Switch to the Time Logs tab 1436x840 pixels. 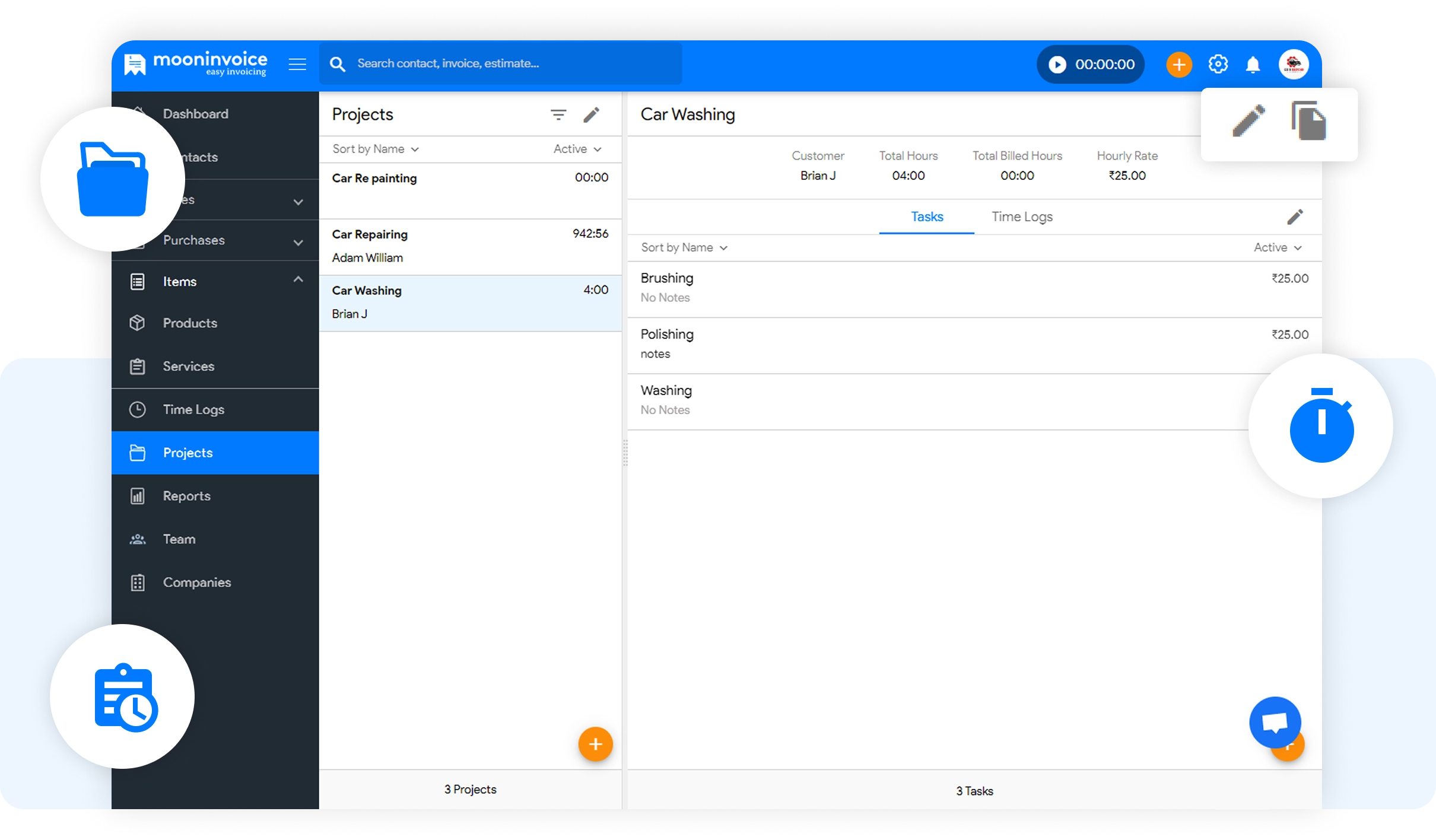click(x=1022, y=217)
